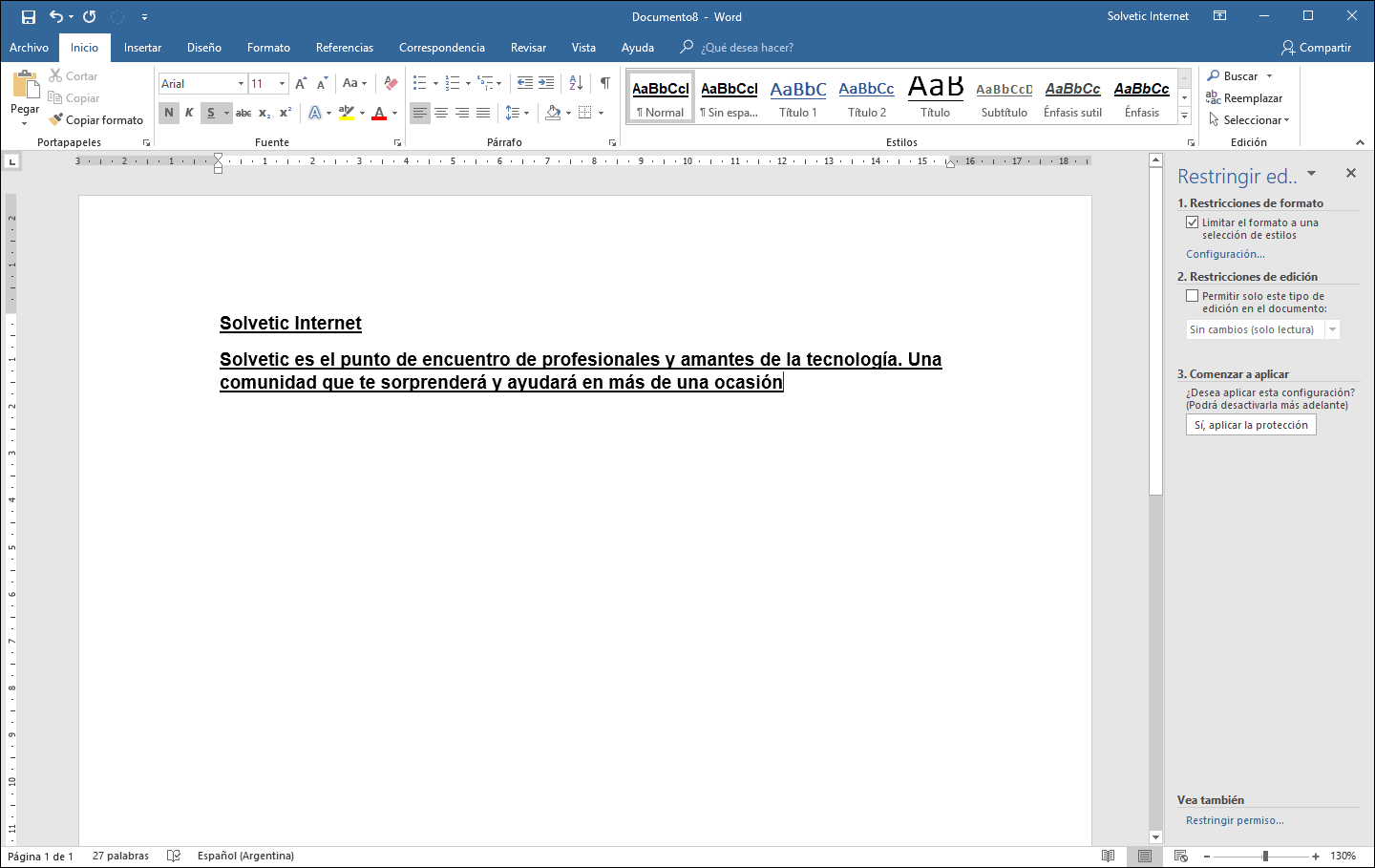The image size is (1375, 868).
Task: Align text right
Action: (462, 113)
